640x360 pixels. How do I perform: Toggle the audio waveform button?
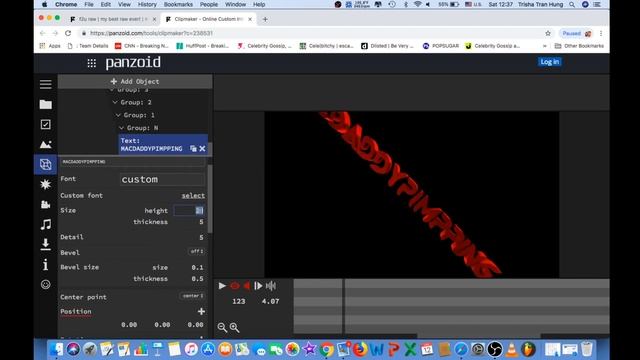pos(271,286)
